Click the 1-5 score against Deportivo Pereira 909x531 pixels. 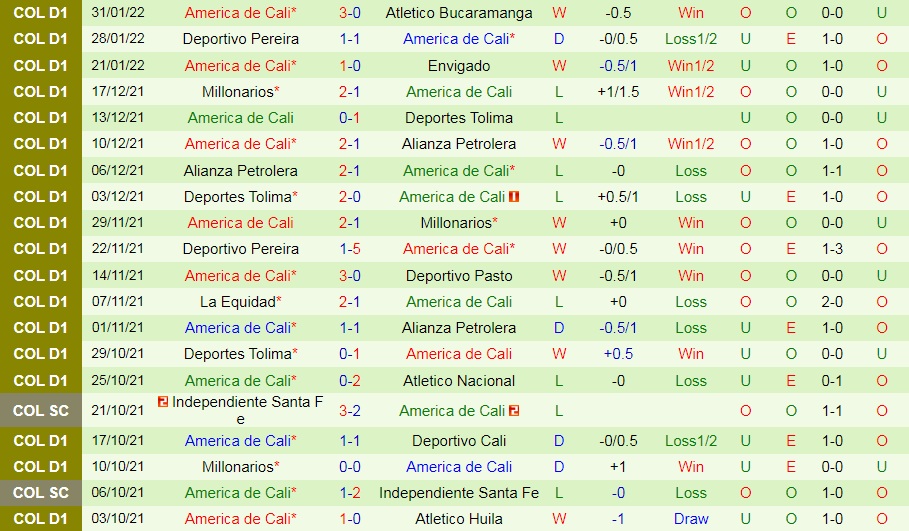point(350,249)
